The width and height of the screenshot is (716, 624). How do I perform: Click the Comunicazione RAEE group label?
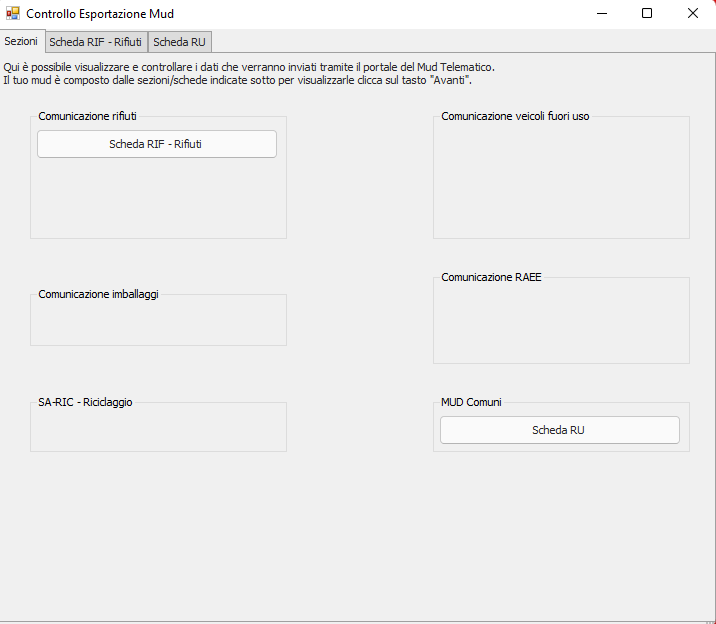[x=491, y=277]
